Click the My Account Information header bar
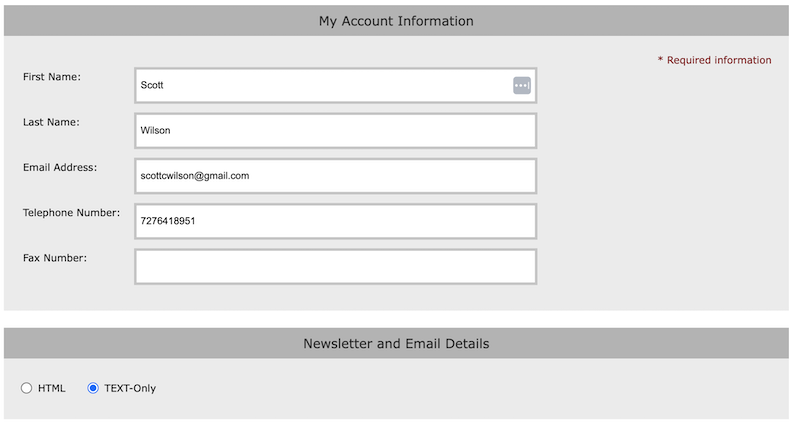Viewport: 800px width, 429px height. 396,21
